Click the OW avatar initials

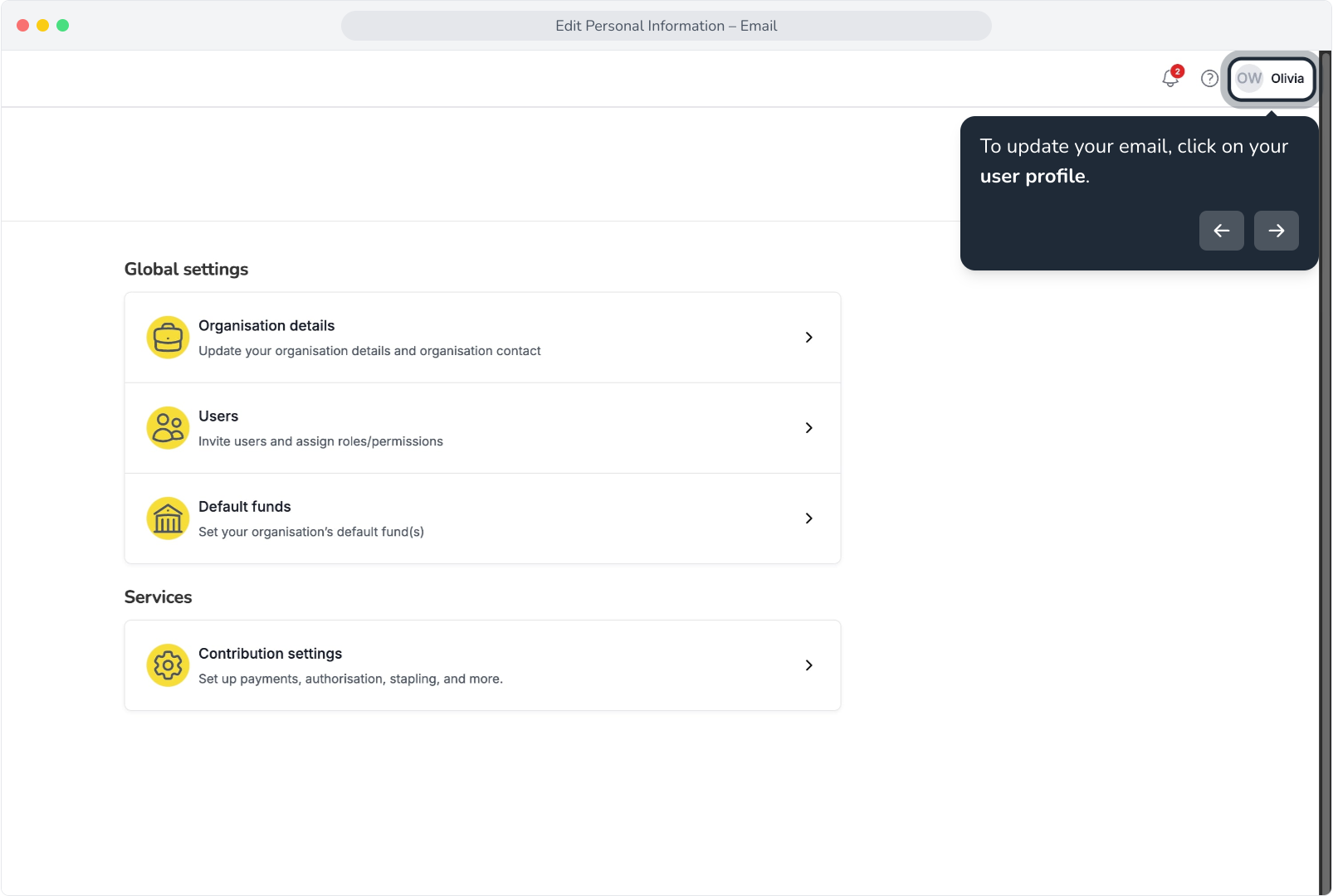[x=1249, y=78]
